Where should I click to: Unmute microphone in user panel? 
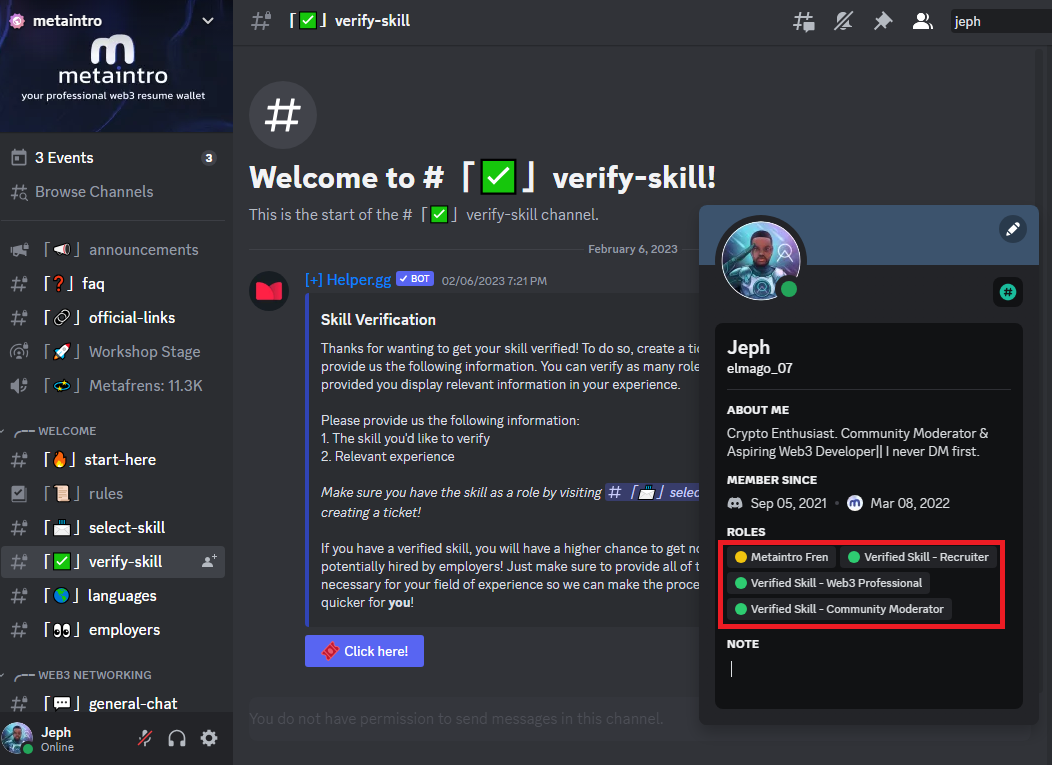coord(145,738)
